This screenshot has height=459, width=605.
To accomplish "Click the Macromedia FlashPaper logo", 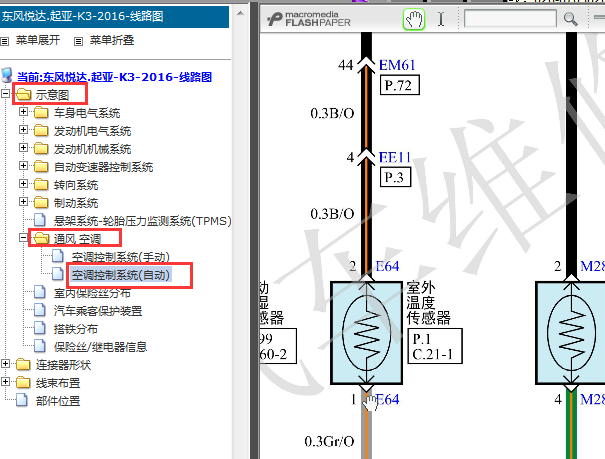I will click(x=309, y=19).
